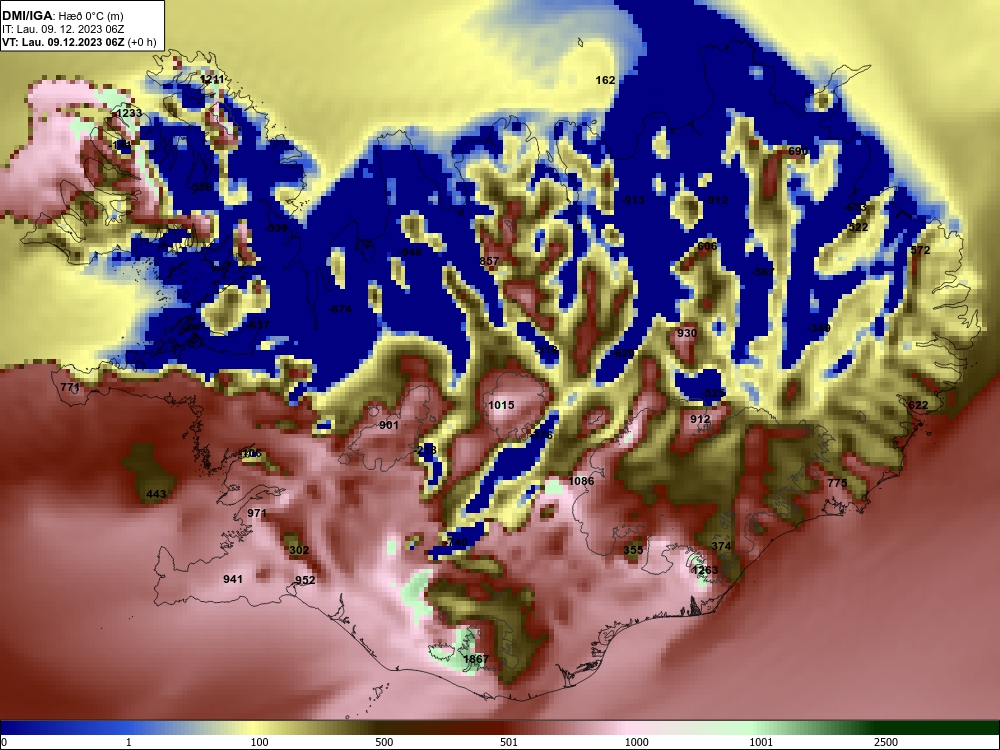1000x750 pixels.
Task: Click the 1000 label on the color scale
Action: [636, 742]
